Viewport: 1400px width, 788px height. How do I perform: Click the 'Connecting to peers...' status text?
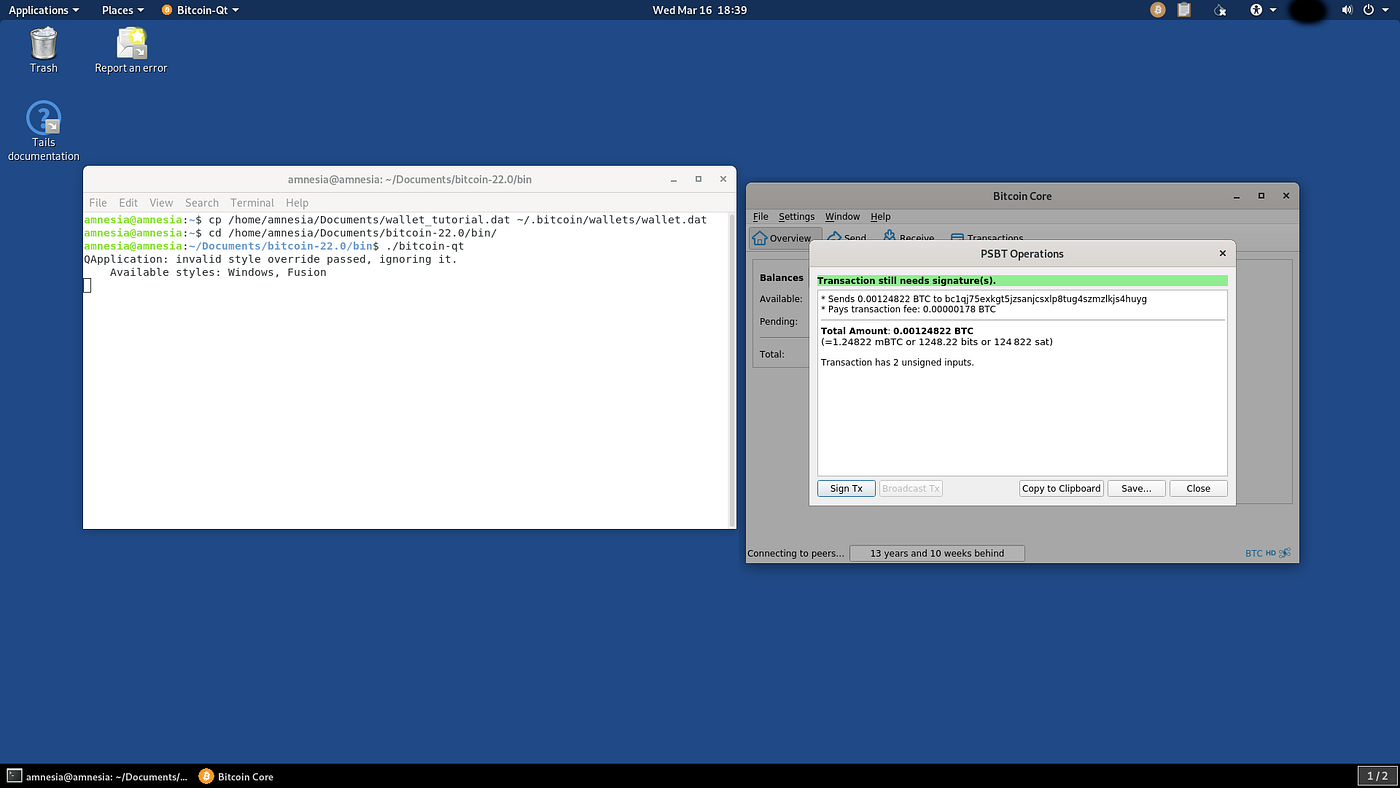tap(796, 553)
